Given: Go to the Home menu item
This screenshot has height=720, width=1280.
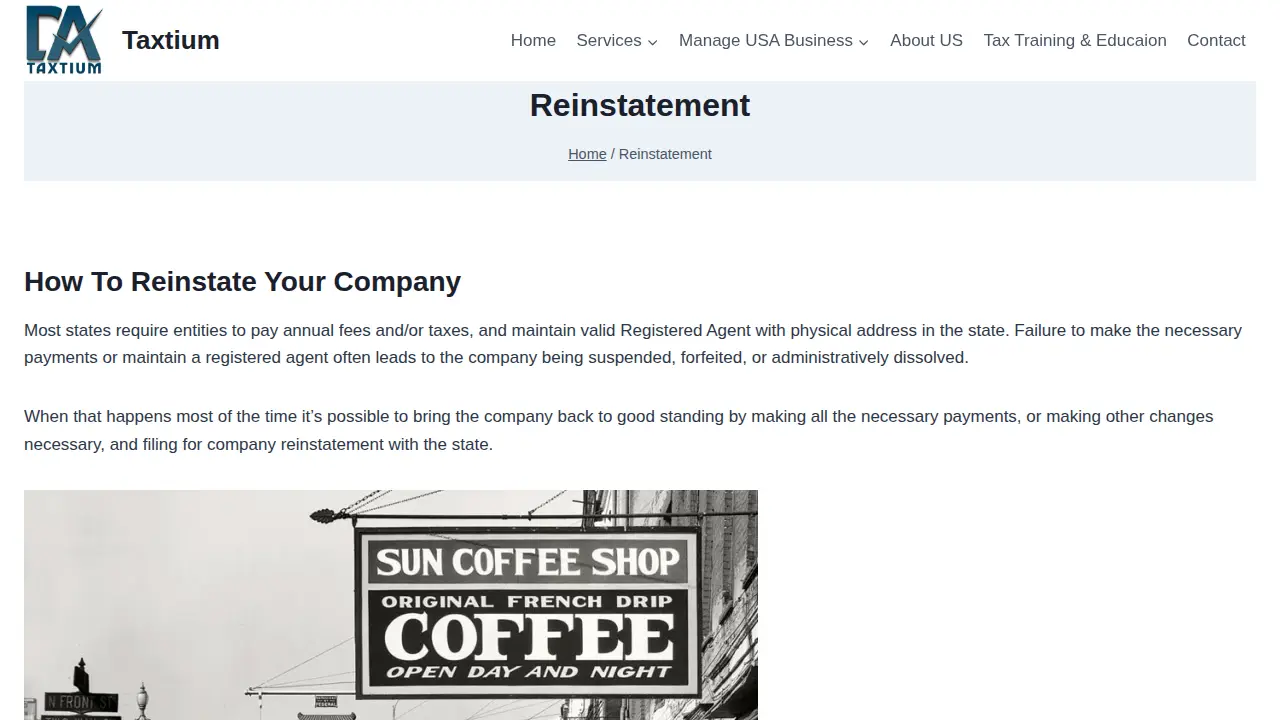Looking at the screenshot, I should click(x=533, y=40).
